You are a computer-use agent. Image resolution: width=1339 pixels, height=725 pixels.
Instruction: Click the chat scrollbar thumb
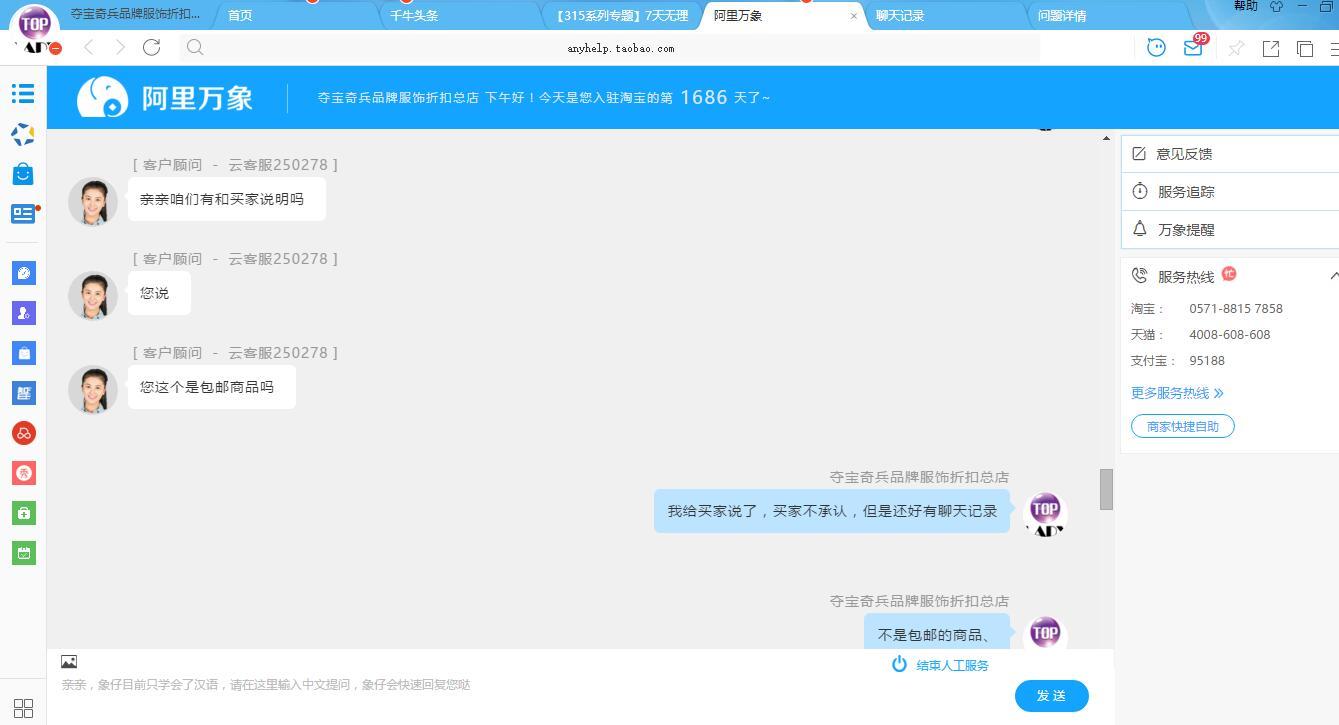tap(1106, 489)
